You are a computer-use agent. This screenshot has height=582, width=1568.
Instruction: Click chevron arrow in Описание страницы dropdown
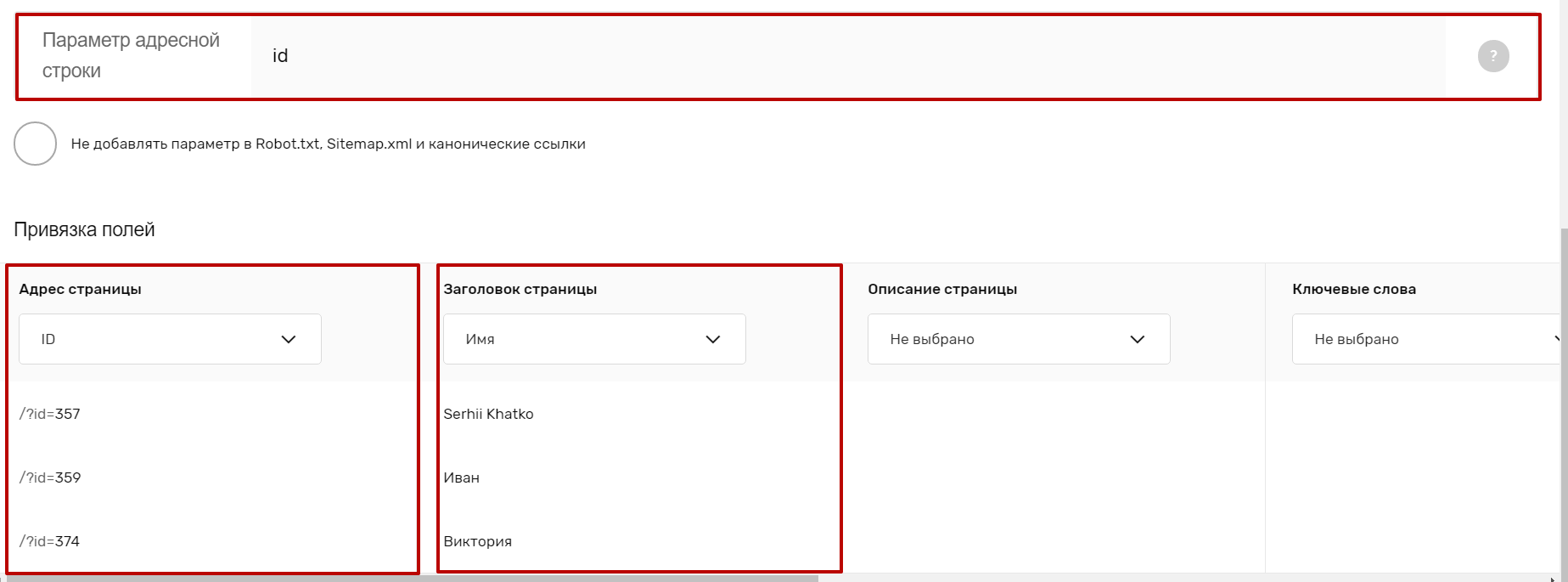click(1138, 339)
